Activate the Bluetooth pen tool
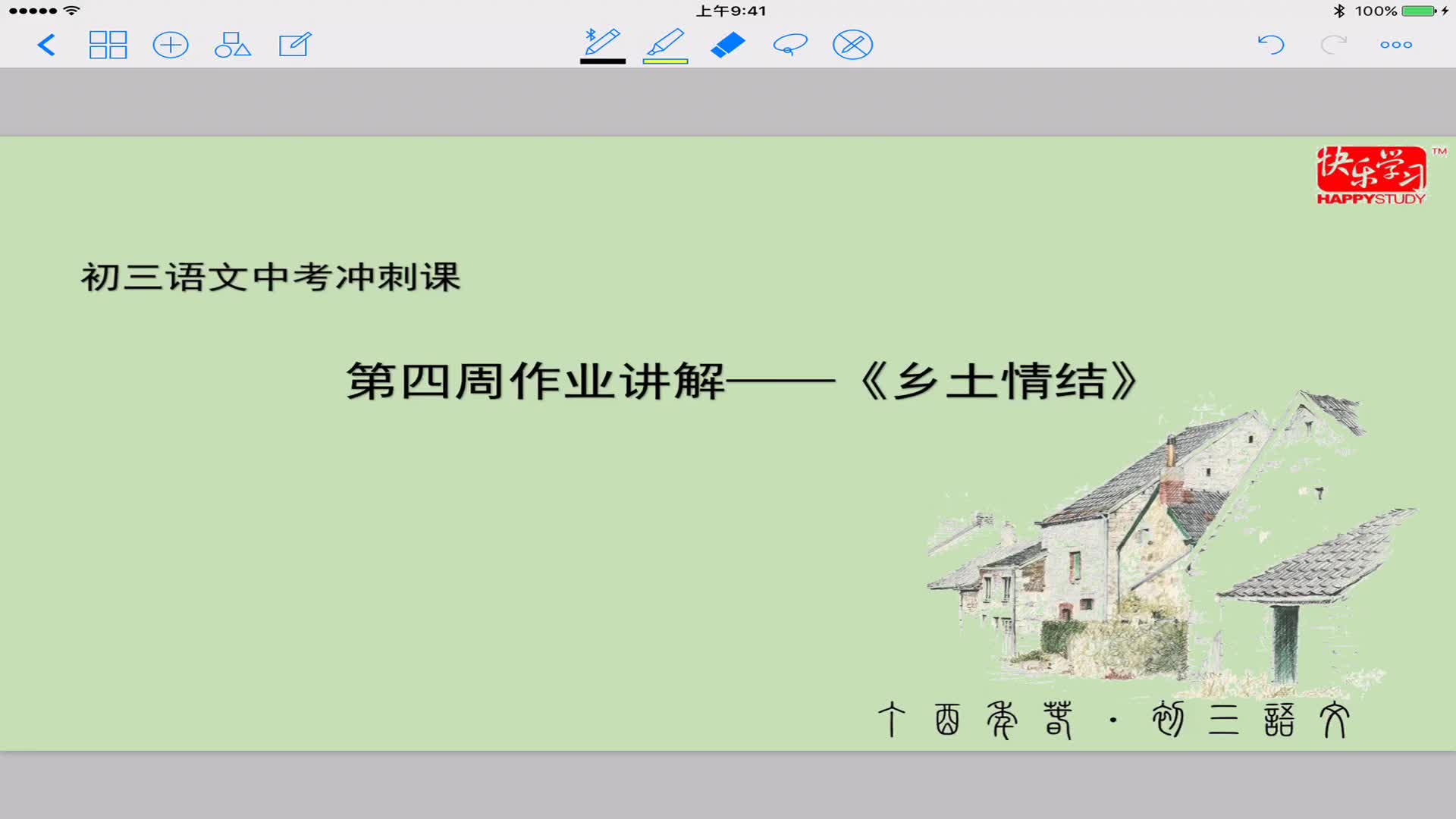Image resolution: width=1456 pixels, height=819 pixels. [601, 42]
